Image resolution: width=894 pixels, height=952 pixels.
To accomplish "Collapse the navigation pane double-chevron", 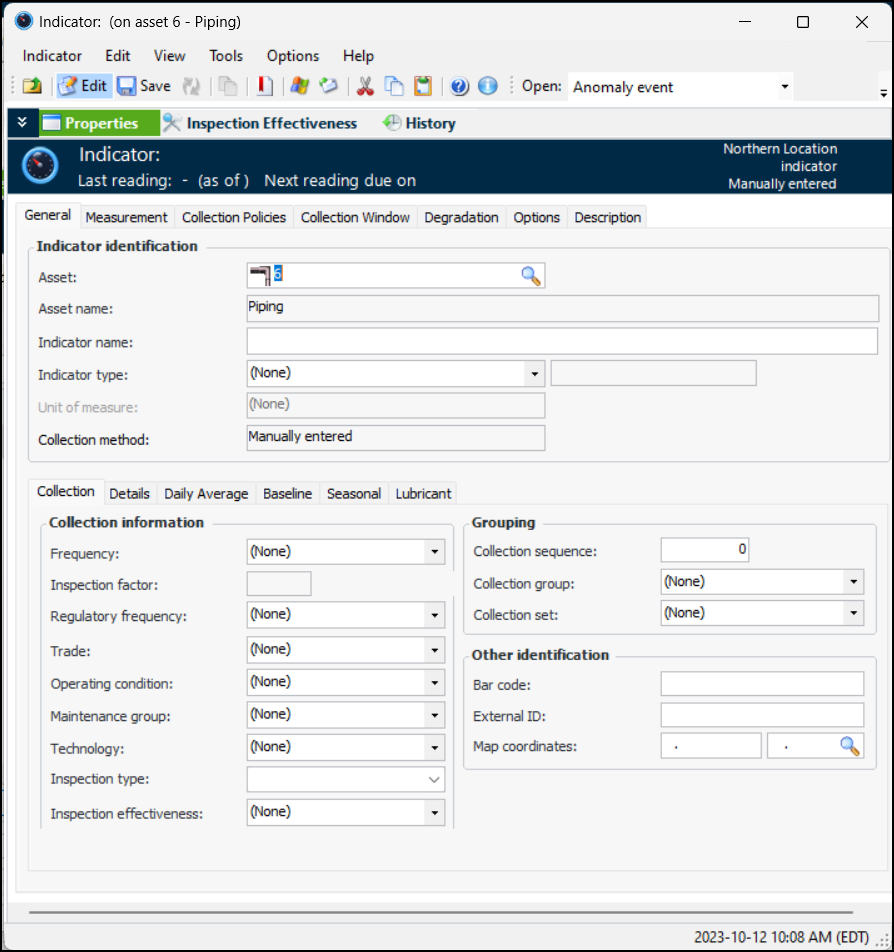I will pyautogui.click(x=21, y=123).
